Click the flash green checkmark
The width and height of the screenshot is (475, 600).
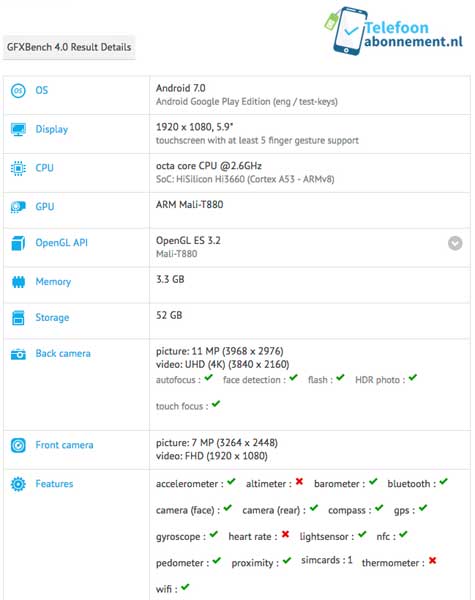click(x=340, y=378)
